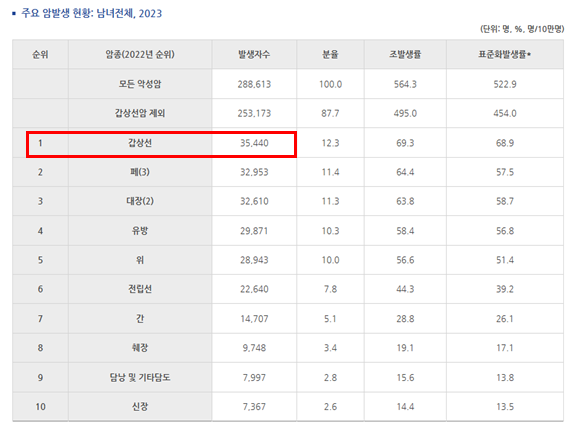Click the 63.8 crude rate for 대장
Viewport: 577px width, 431px height.
pyautogui.click(x=405, y=201)
